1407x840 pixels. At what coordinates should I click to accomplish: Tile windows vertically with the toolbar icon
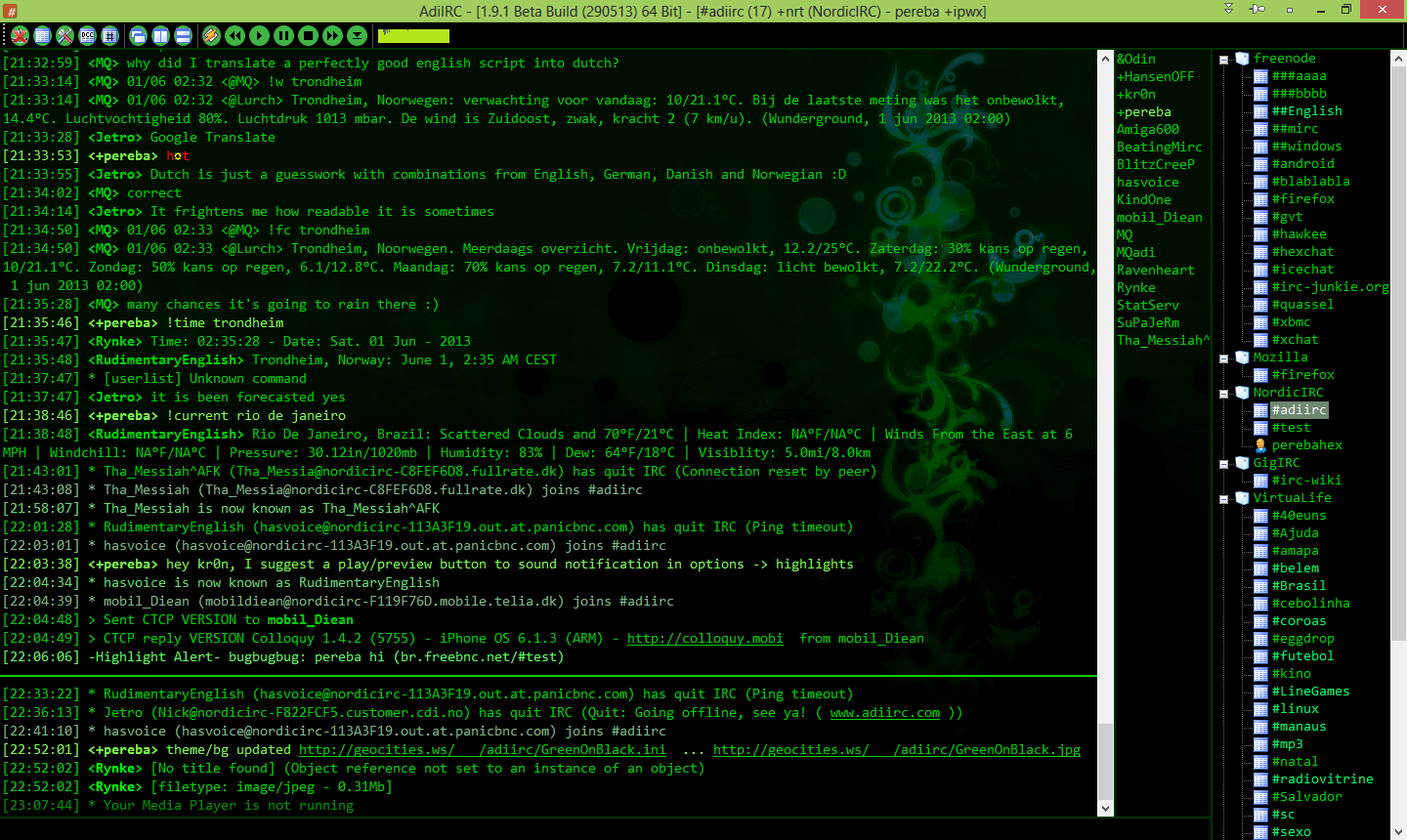tap(161, 36)
